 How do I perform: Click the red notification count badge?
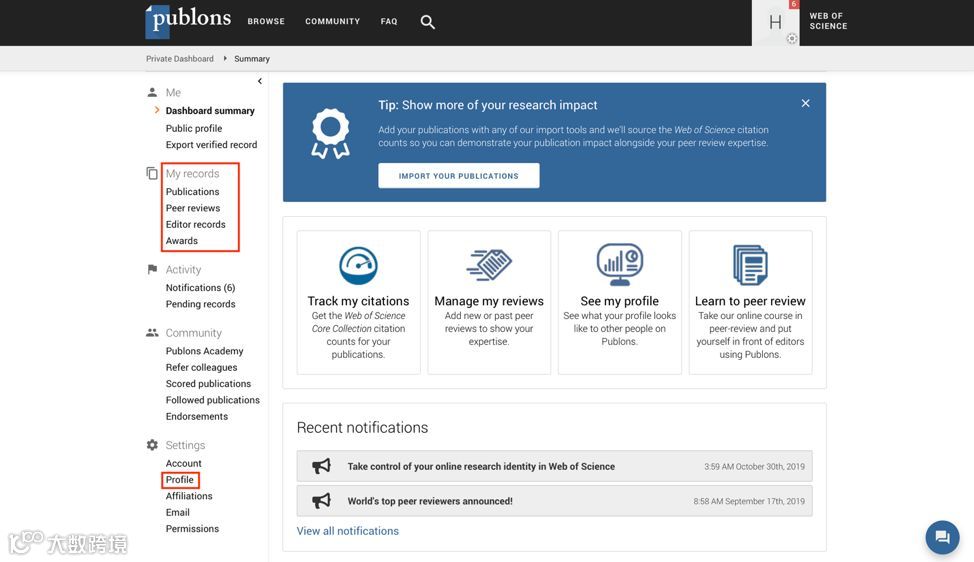[x=793, y=4]
